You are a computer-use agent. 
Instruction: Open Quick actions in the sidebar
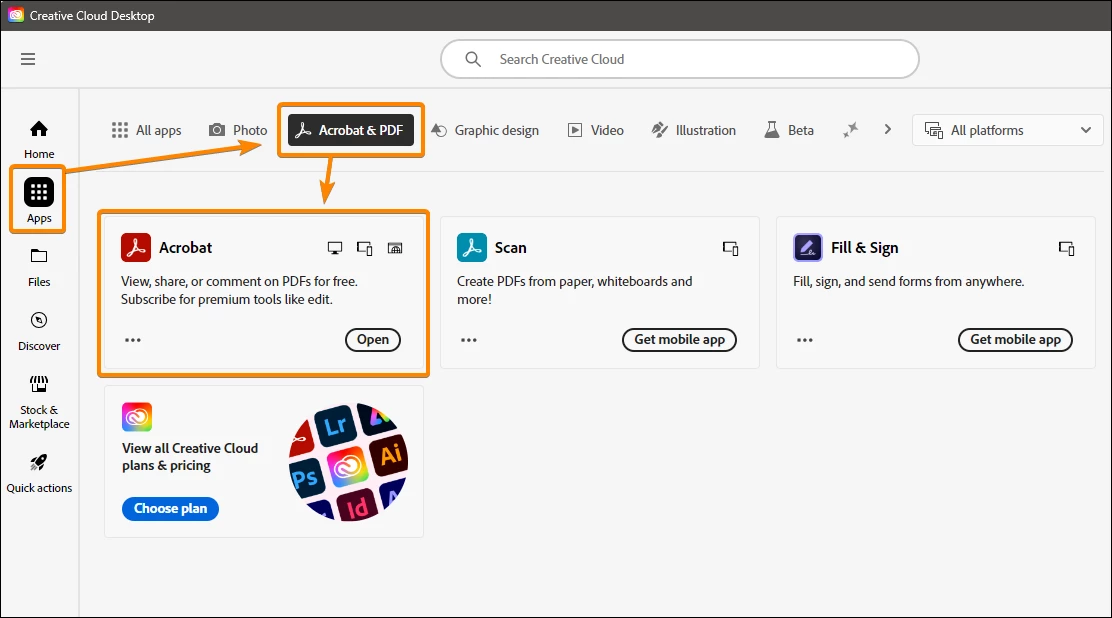tap(39, 473)
